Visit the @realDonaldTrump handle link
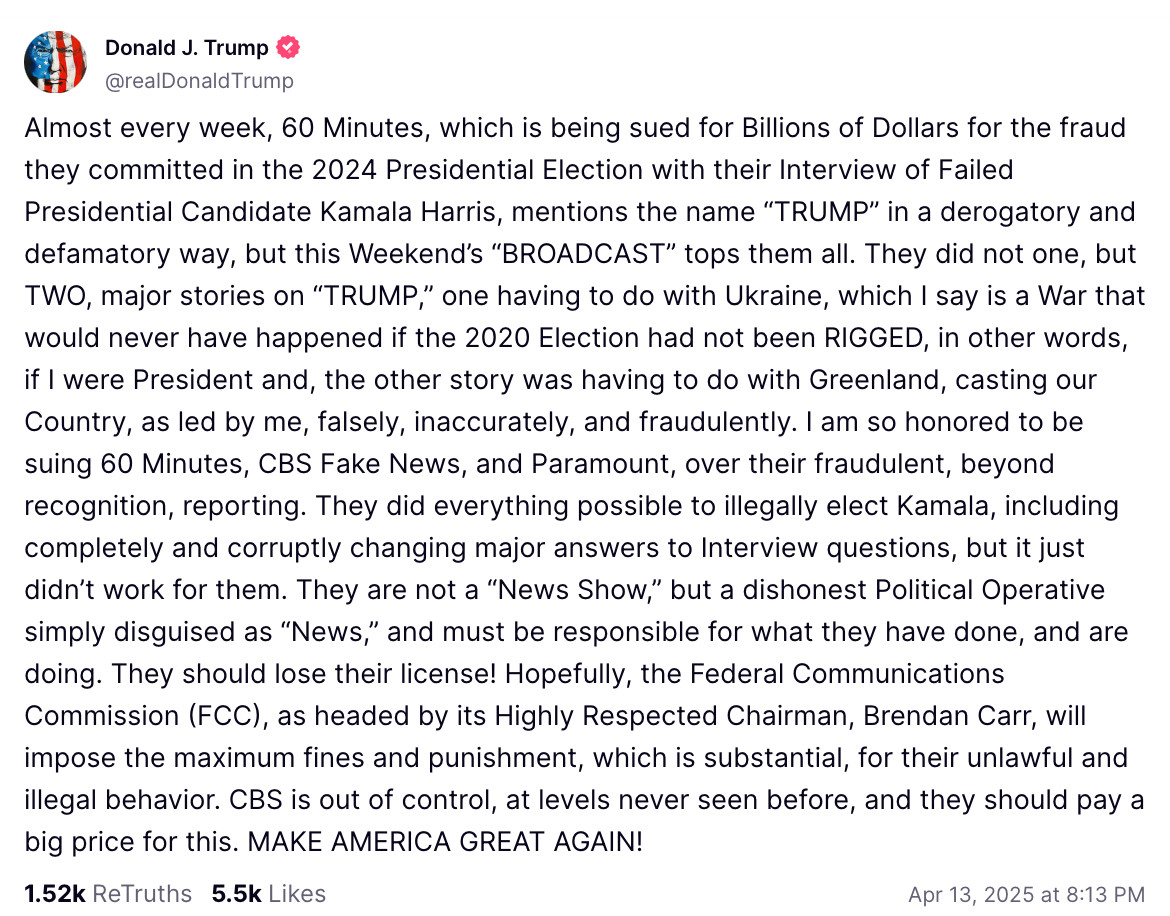This screenshot has height=916, width=1170. pyautogui.click(x=199, y=81)
